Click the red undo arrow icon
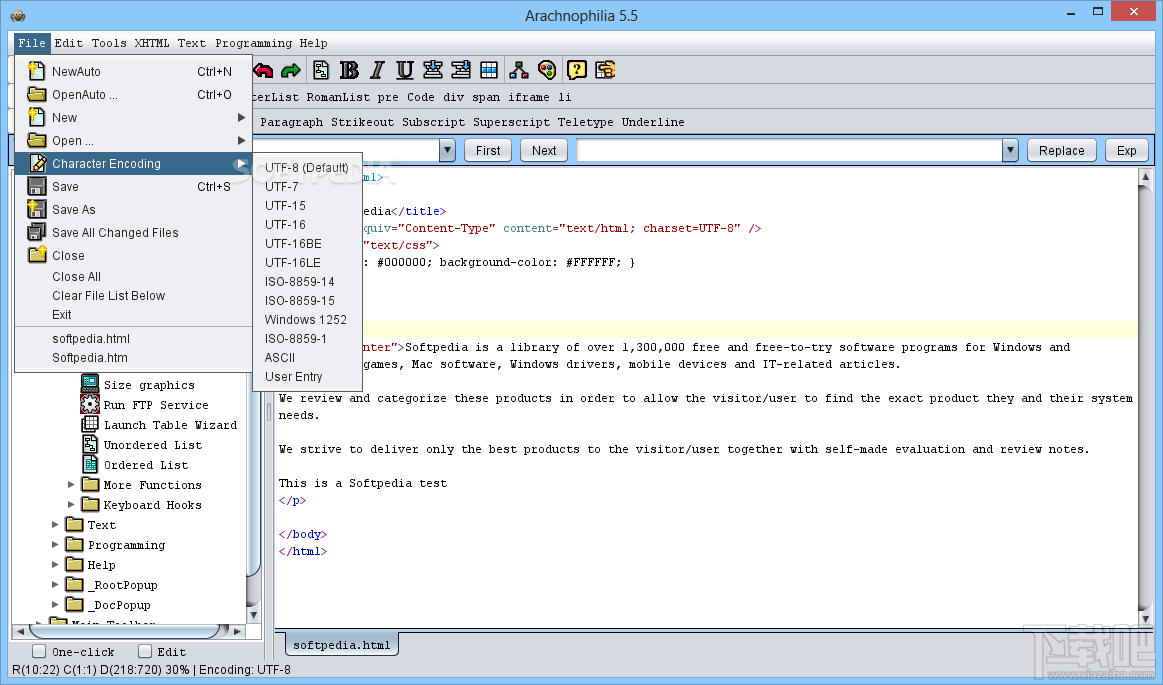Screen dimensions: 1163x685 tap(263, 70)
